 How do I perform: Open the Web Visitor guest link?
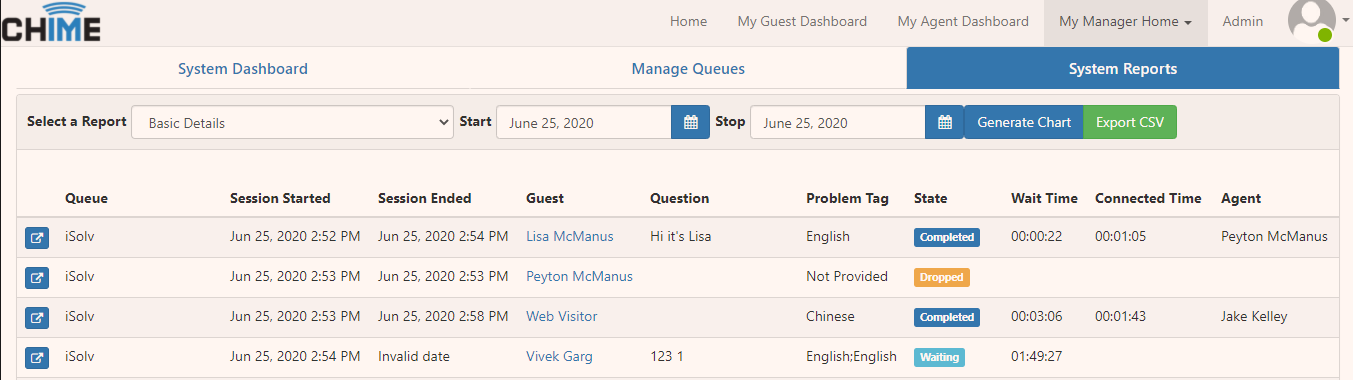pos(562,317)
